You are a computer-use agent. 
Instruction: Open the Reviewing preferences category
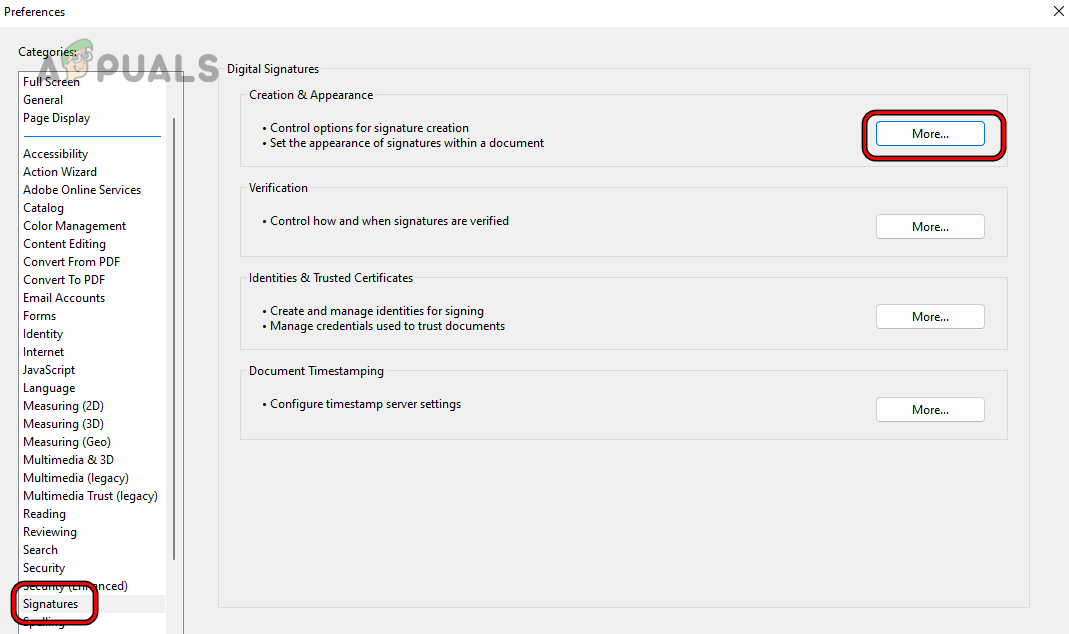(50, 531)
